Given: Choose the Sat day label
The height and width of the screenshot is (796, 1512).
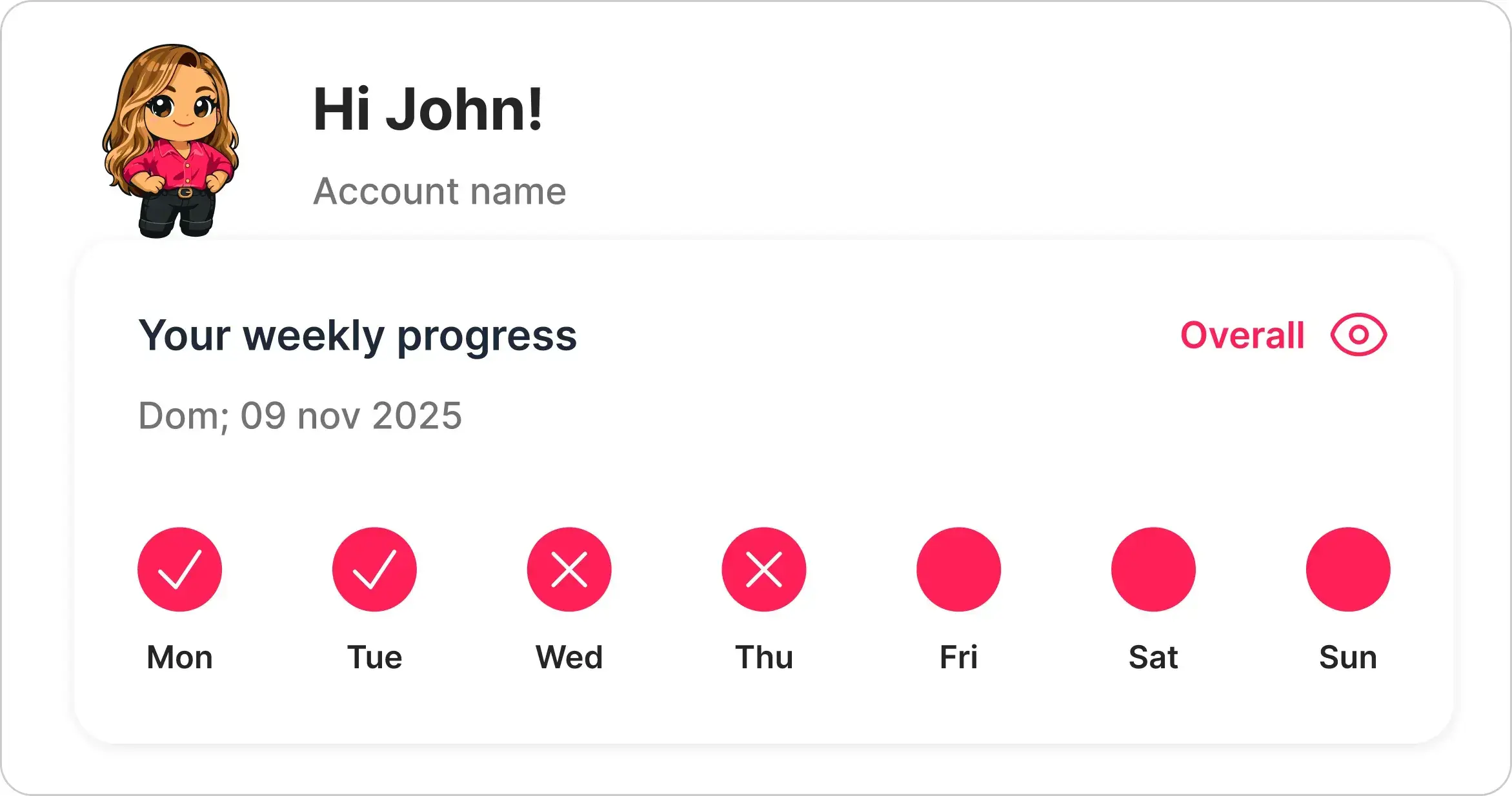Looking at the screenshot, I should (1153, 657).
